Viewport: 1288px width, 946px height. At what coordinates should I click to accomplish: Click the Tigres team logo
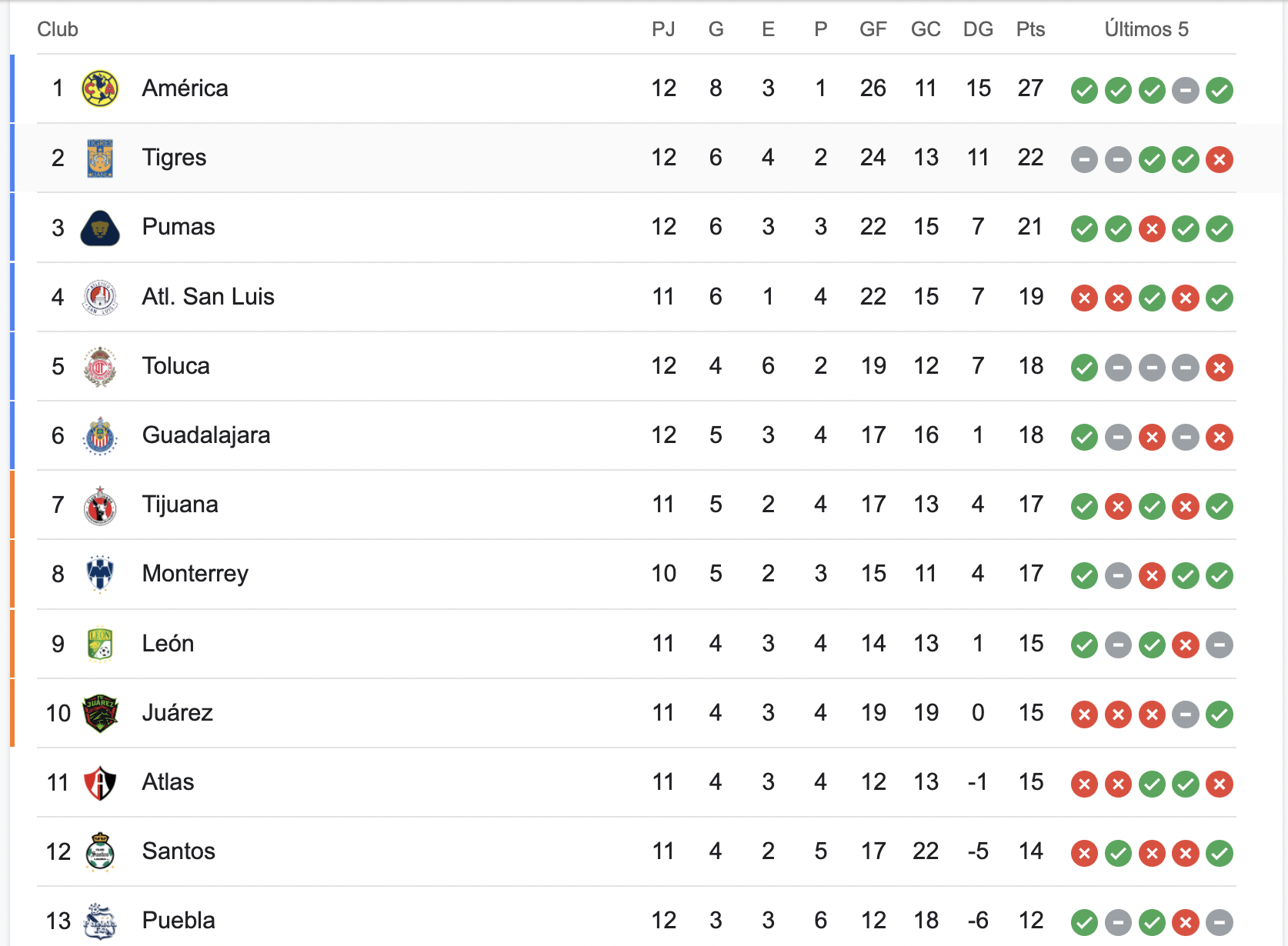(x=100, y=158)
